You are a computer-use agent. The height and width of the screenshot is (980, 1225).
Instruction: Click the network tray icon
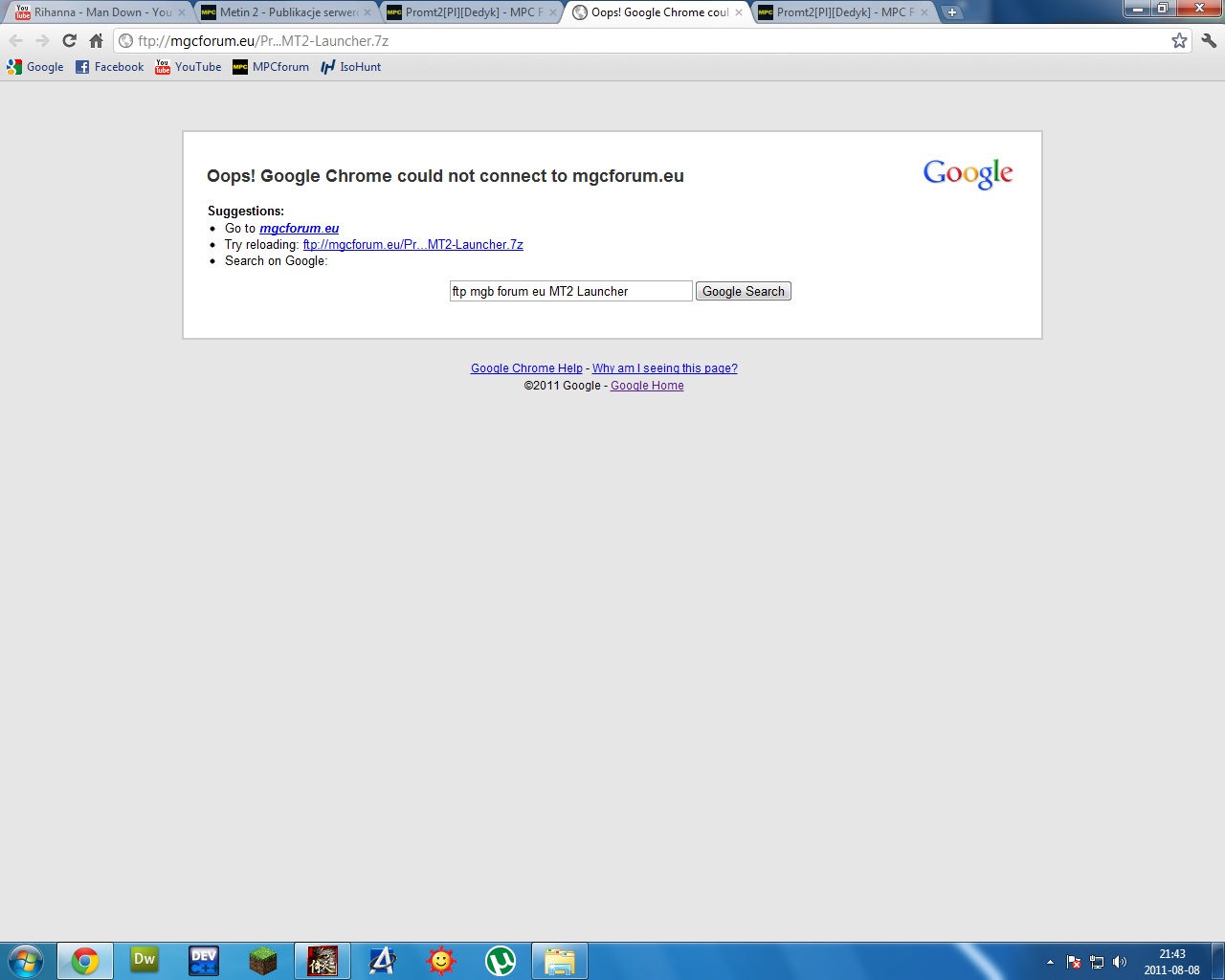[1097, 962]
